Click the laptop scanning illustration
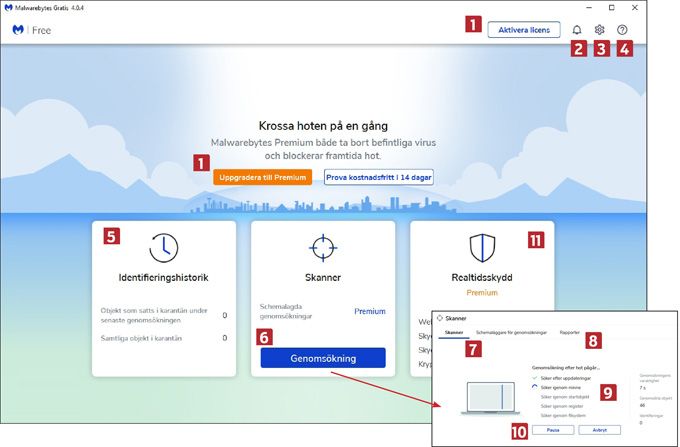The image size is (680, 447). tap(490, 398)
